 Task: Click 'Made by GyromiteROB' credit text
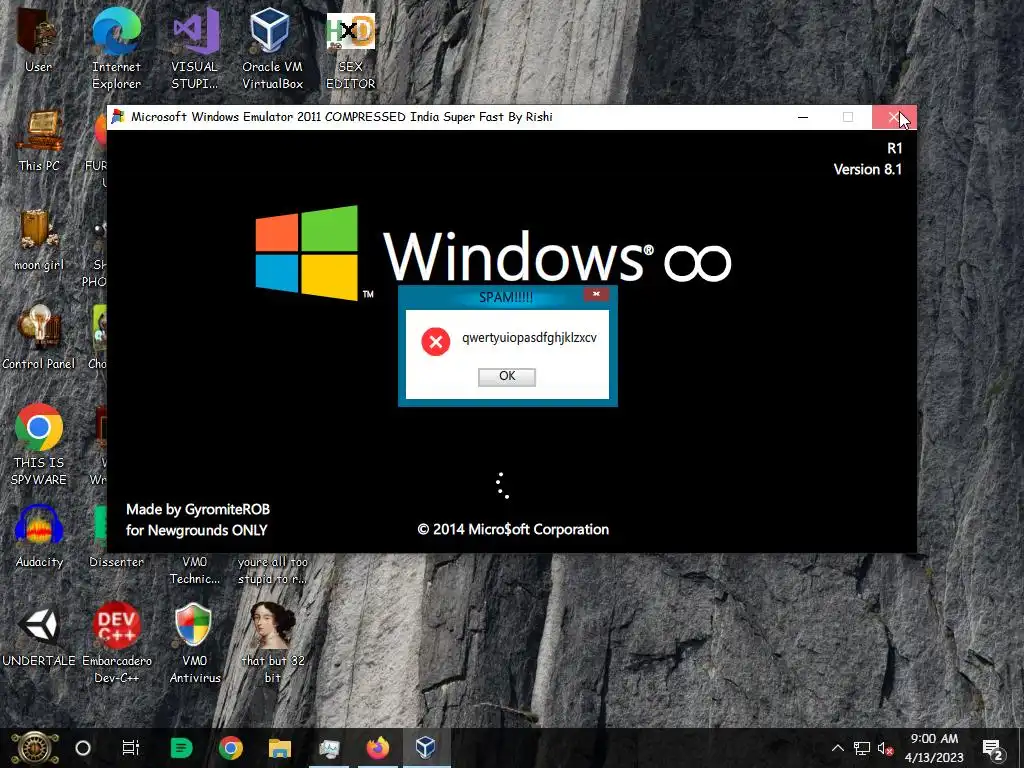(198, 509)
